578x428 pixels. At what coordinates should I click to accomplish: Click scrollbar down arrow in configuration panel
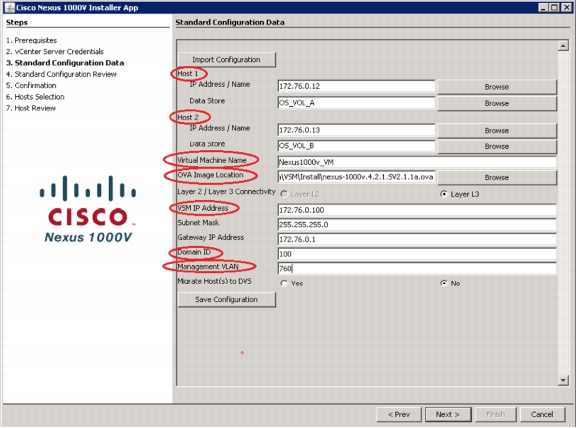point(563,380)
